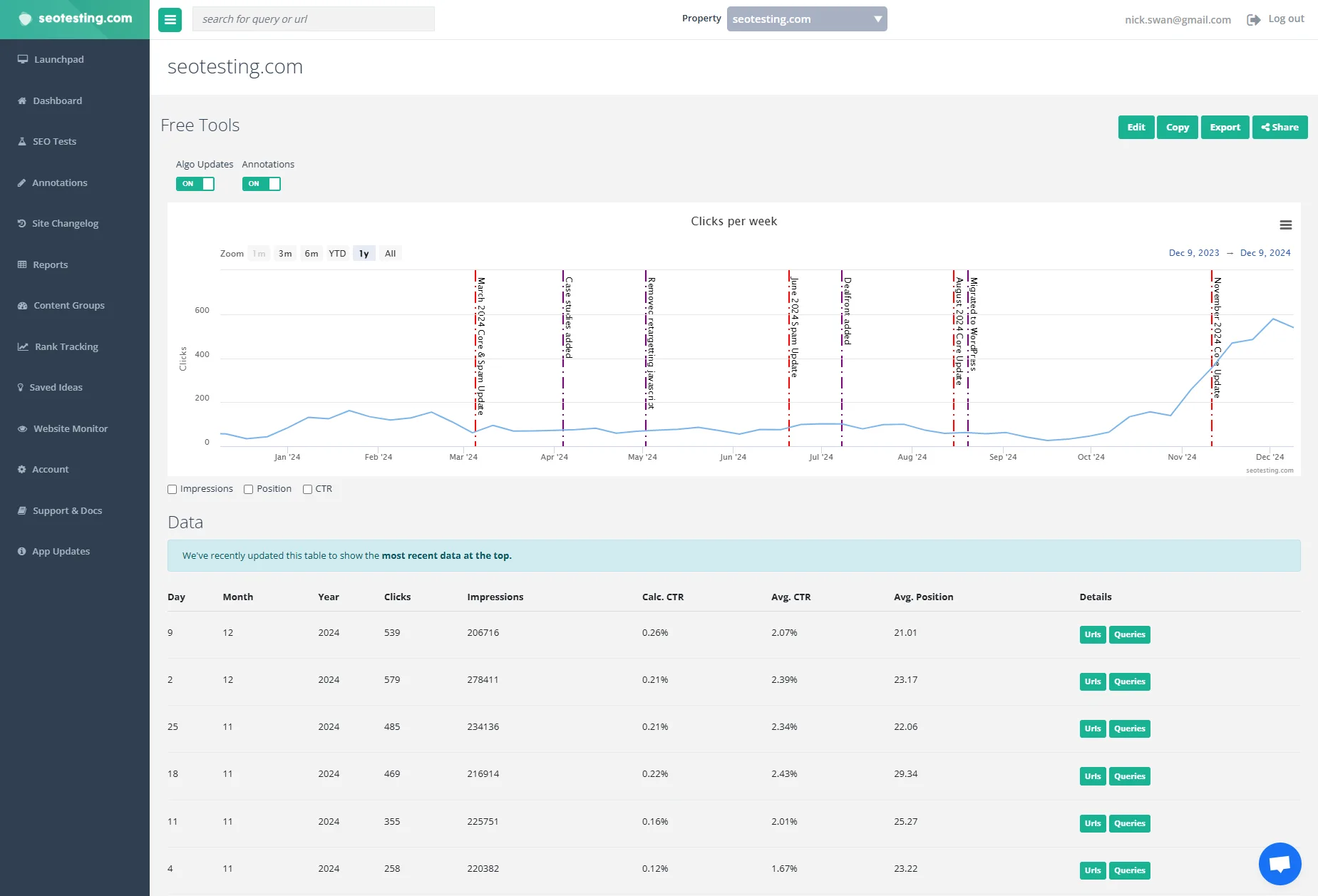
Task: Click the green hamburger menu toggle button
Action: coord(170,19)
